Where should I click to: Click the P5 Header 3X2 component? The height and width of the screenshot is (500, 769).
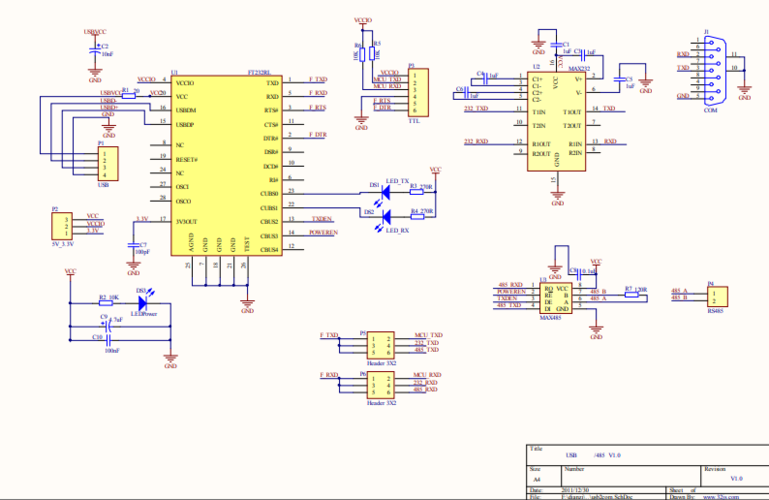(x=381, y=345)
